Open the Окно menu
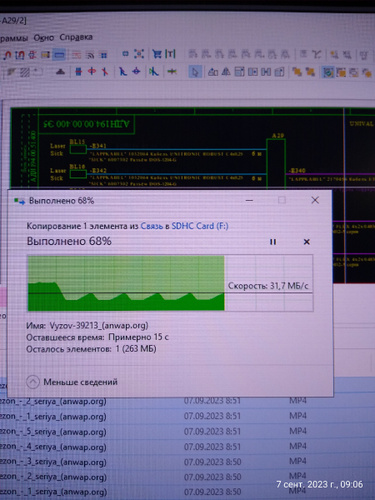Screen dimensions: 375x500 tap(43, 38)
